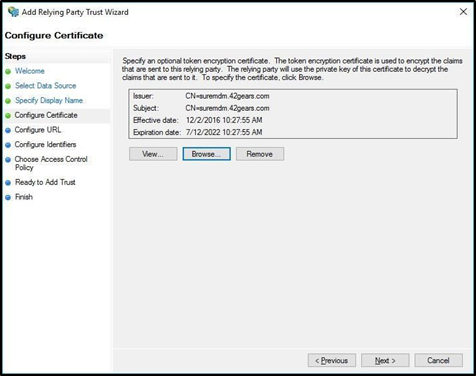Click the green bullet beside Configure Certificate

click(8, 116)
